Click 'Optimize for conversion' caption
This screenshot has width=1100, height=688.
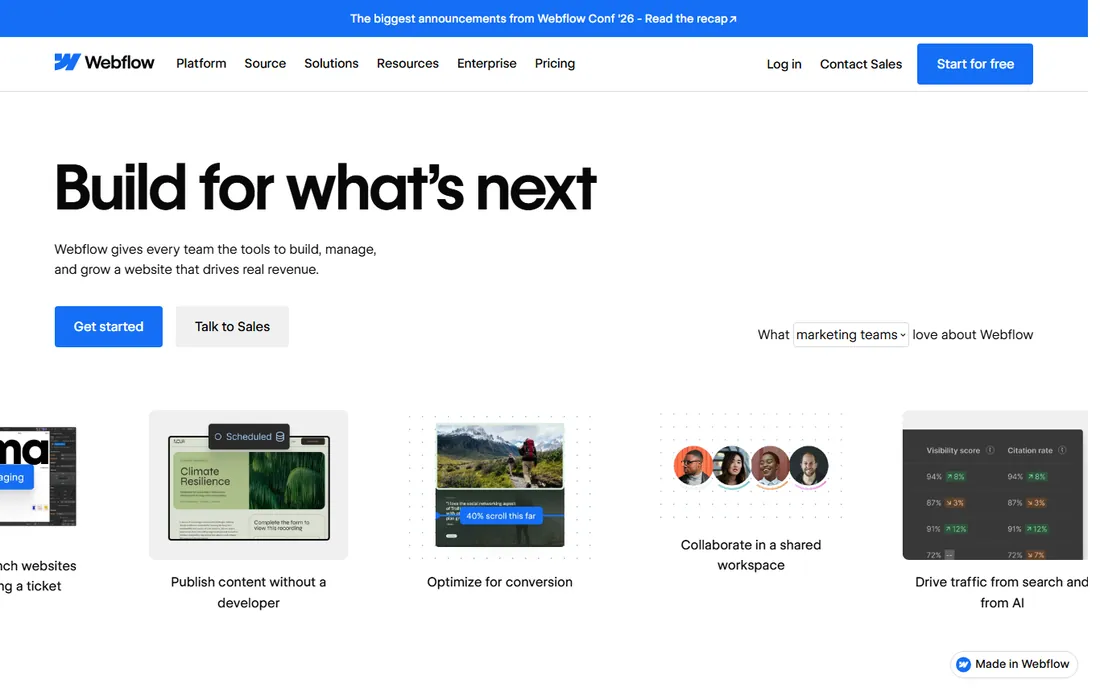[x=499, y=582]
